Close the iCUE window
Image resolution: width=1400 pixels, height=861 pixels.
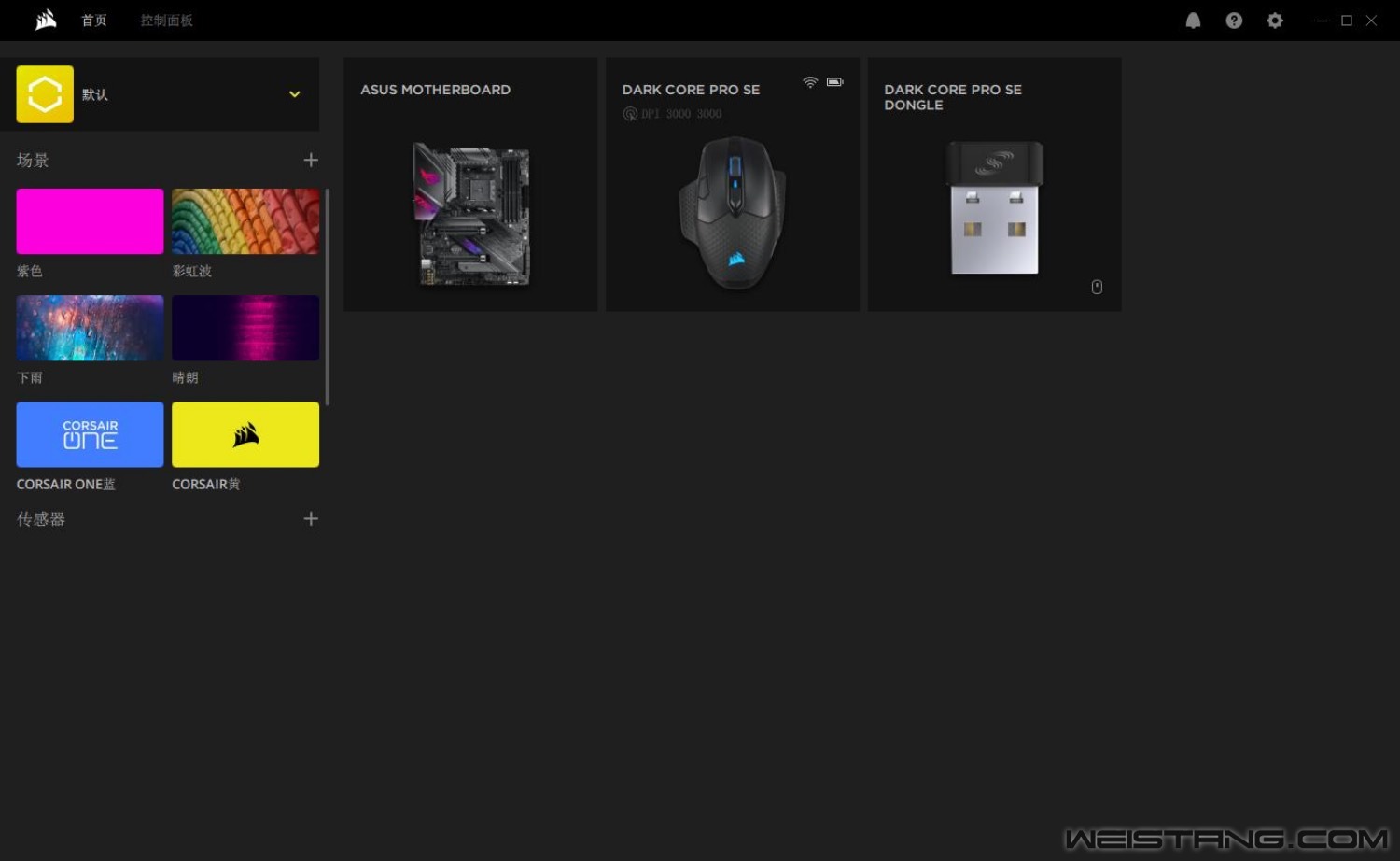pos(1372,21)
